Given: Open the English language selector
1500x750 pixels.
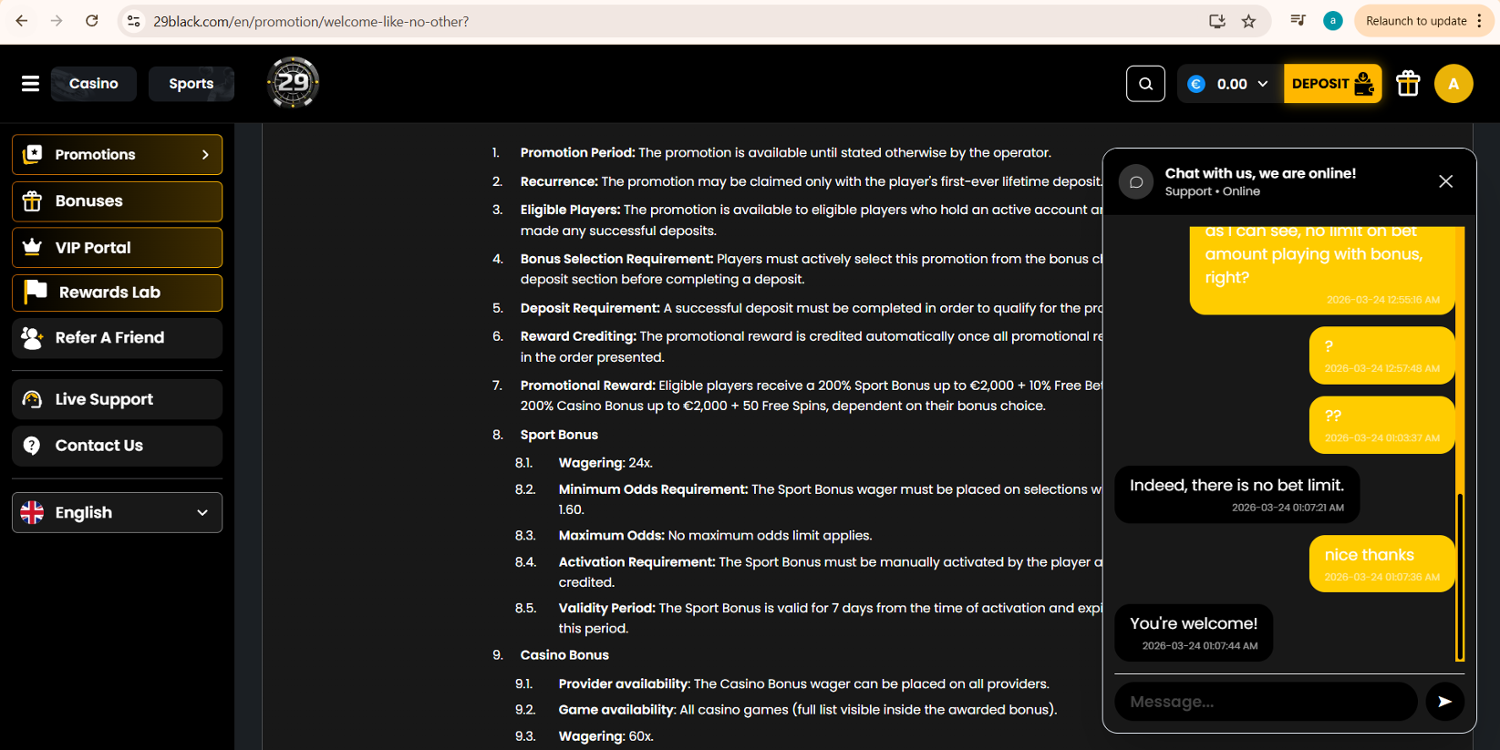Looking at the screenshot, I should (117, 513).
